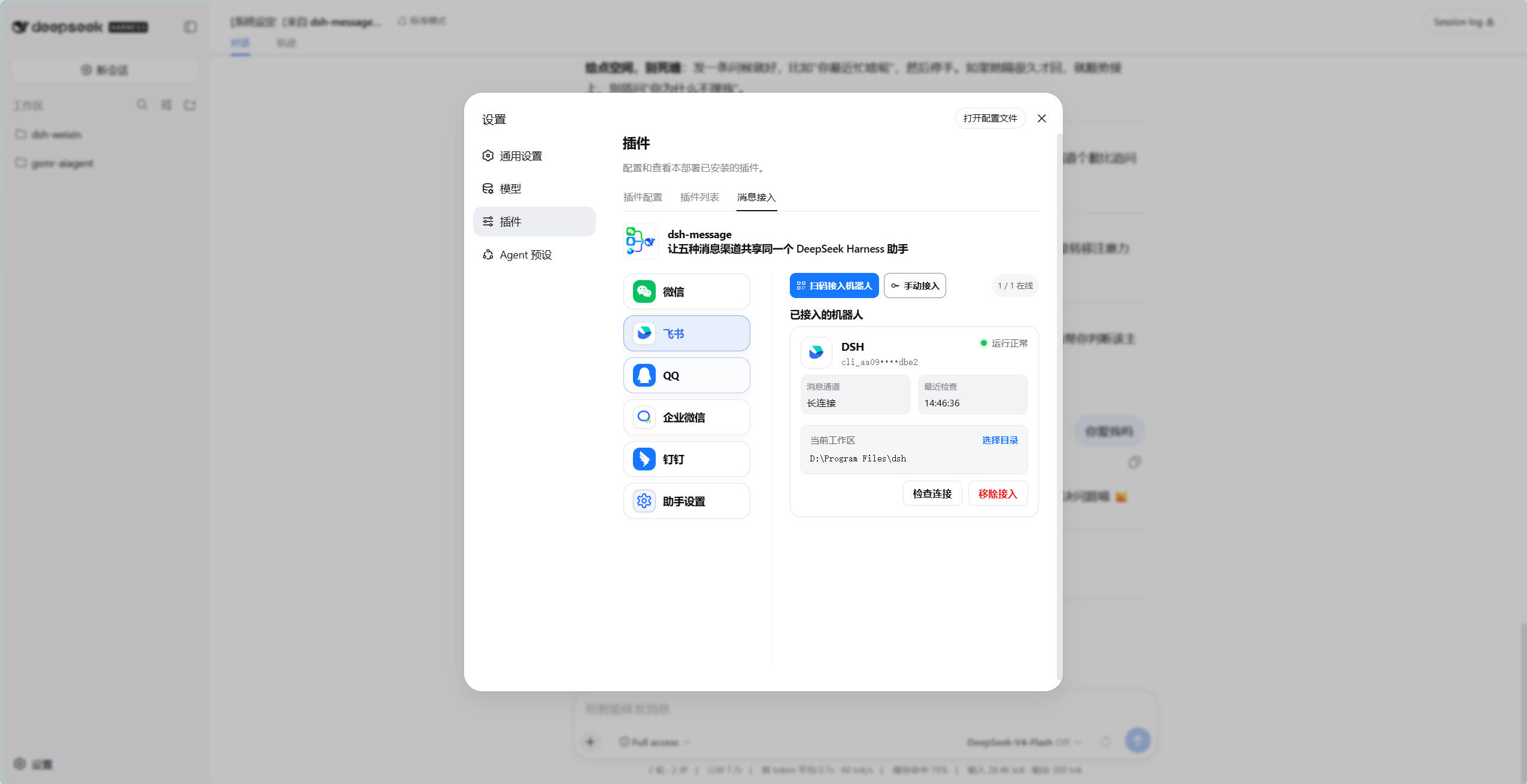1527x784 pixels.
Task: Click the DSH robot Feishu avatar
Action: (816, 353)
